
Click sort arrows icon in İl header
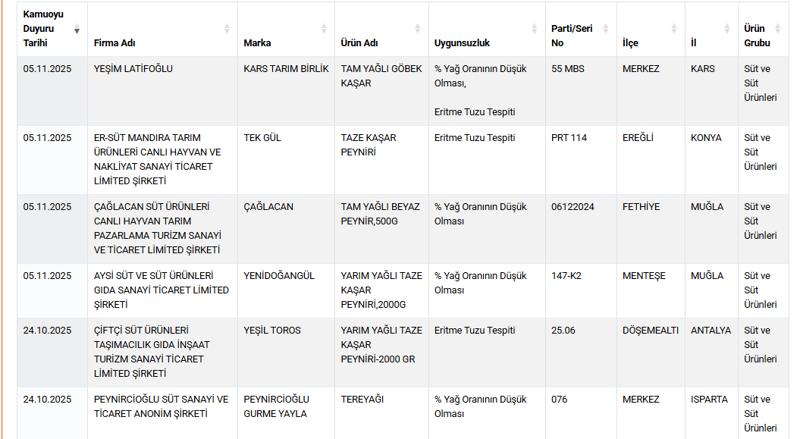click(x=730, y=29)
